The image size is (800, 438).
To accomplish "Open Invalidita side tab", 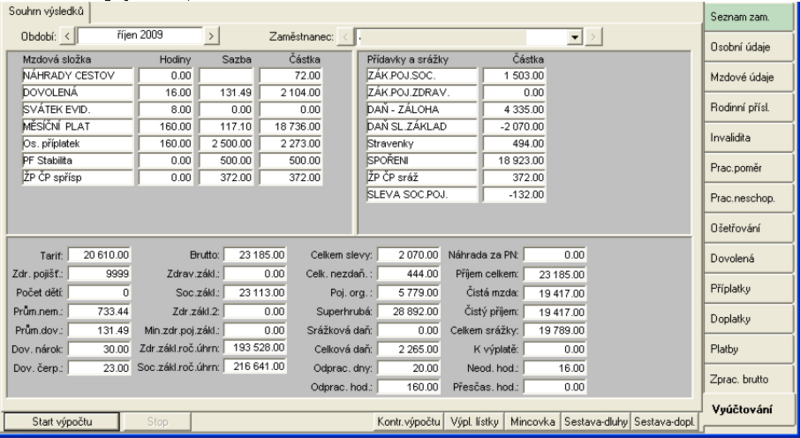I will click(749, 138).
